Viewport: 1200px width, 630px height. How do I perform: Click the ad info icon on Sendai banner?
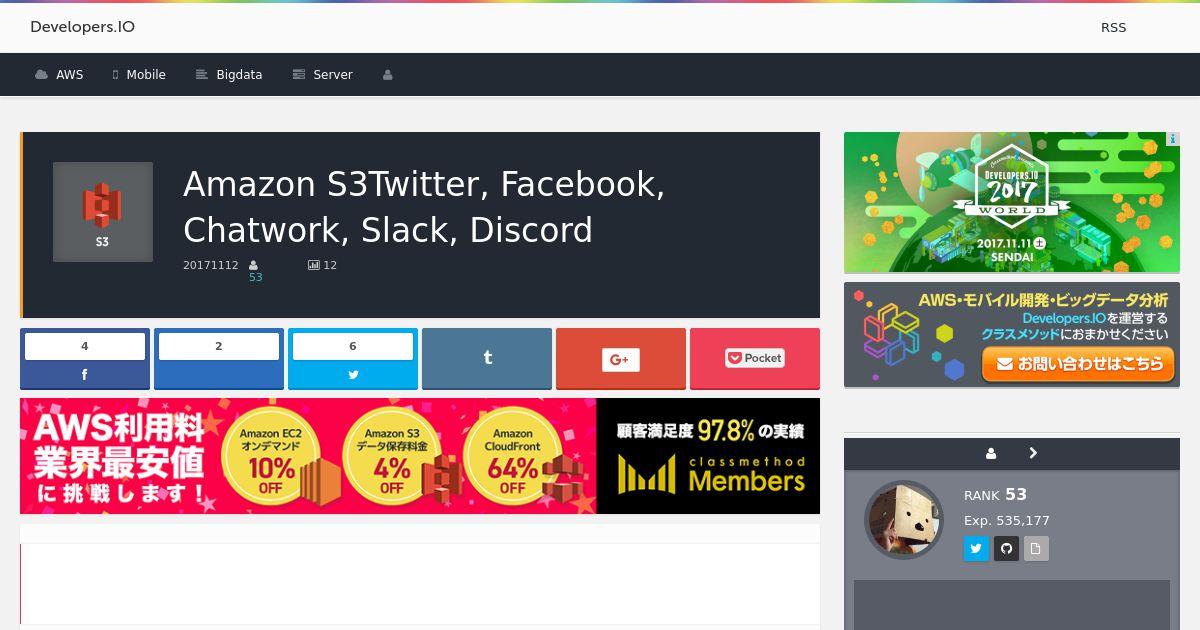[x=1173, y=139]
